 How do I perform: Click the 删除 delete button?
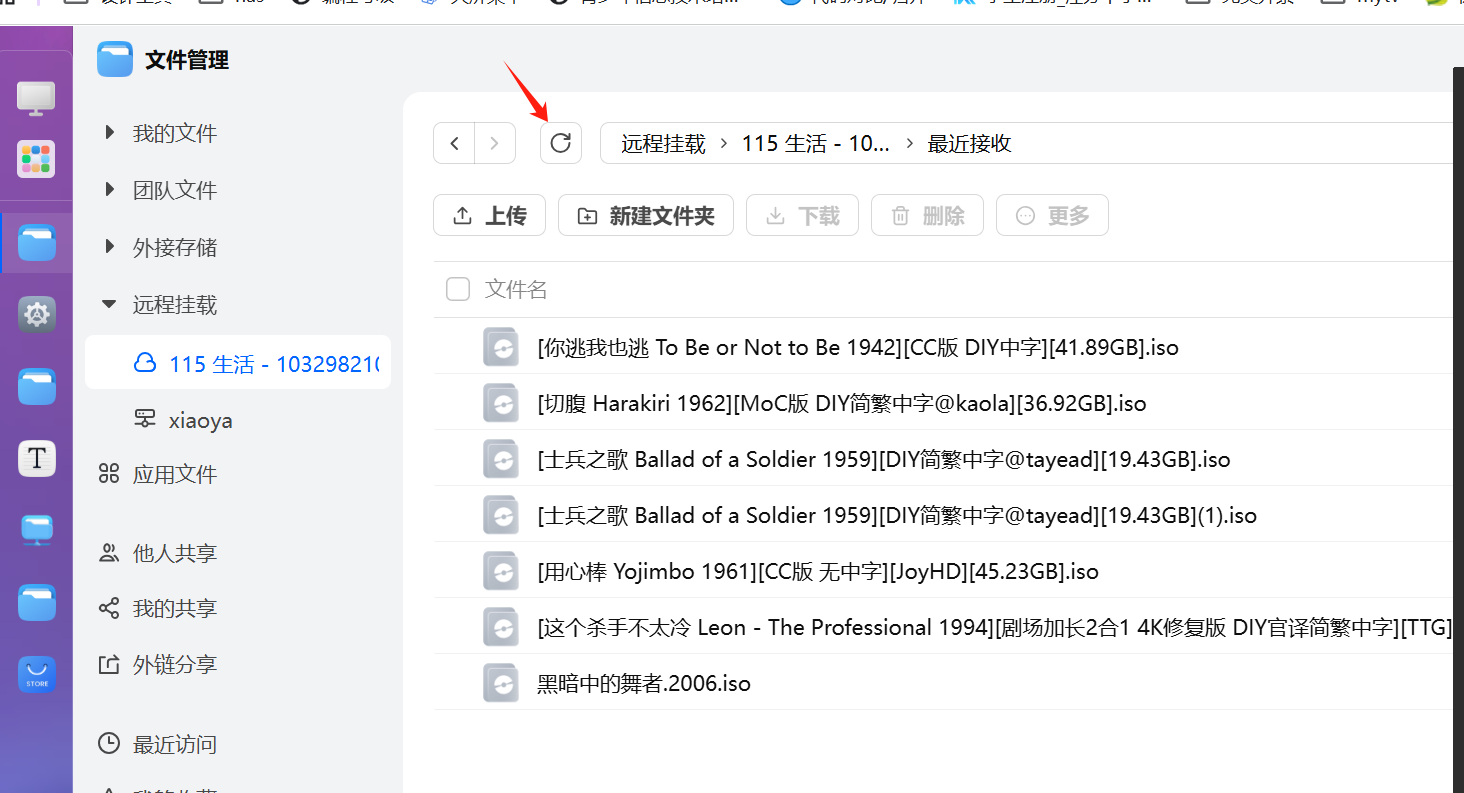tap(927, 215)
